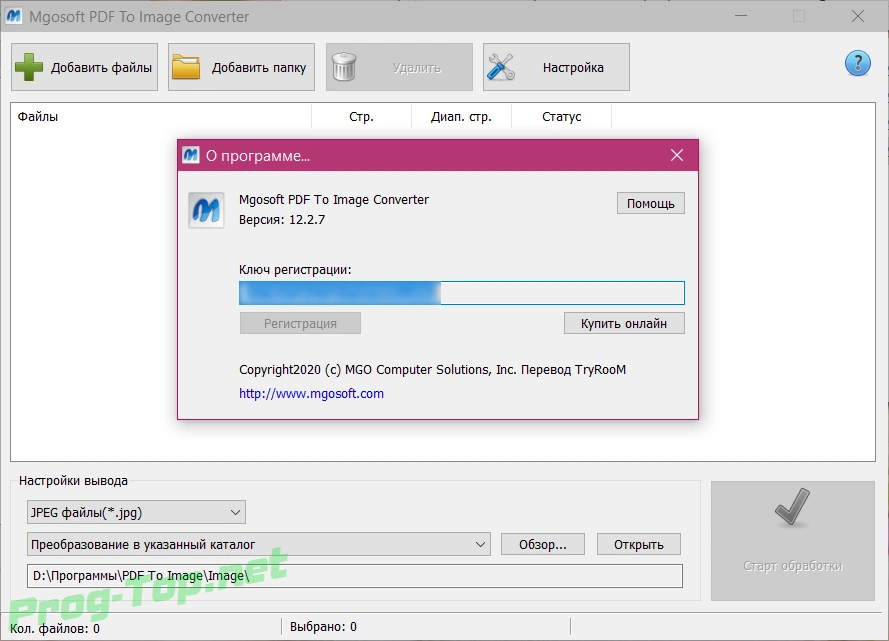Screen dimensions: 889x641
Task: Expand the Преобразование в указанный каталог dropdown
Action: pyautogui.click(x=259, y=544)
